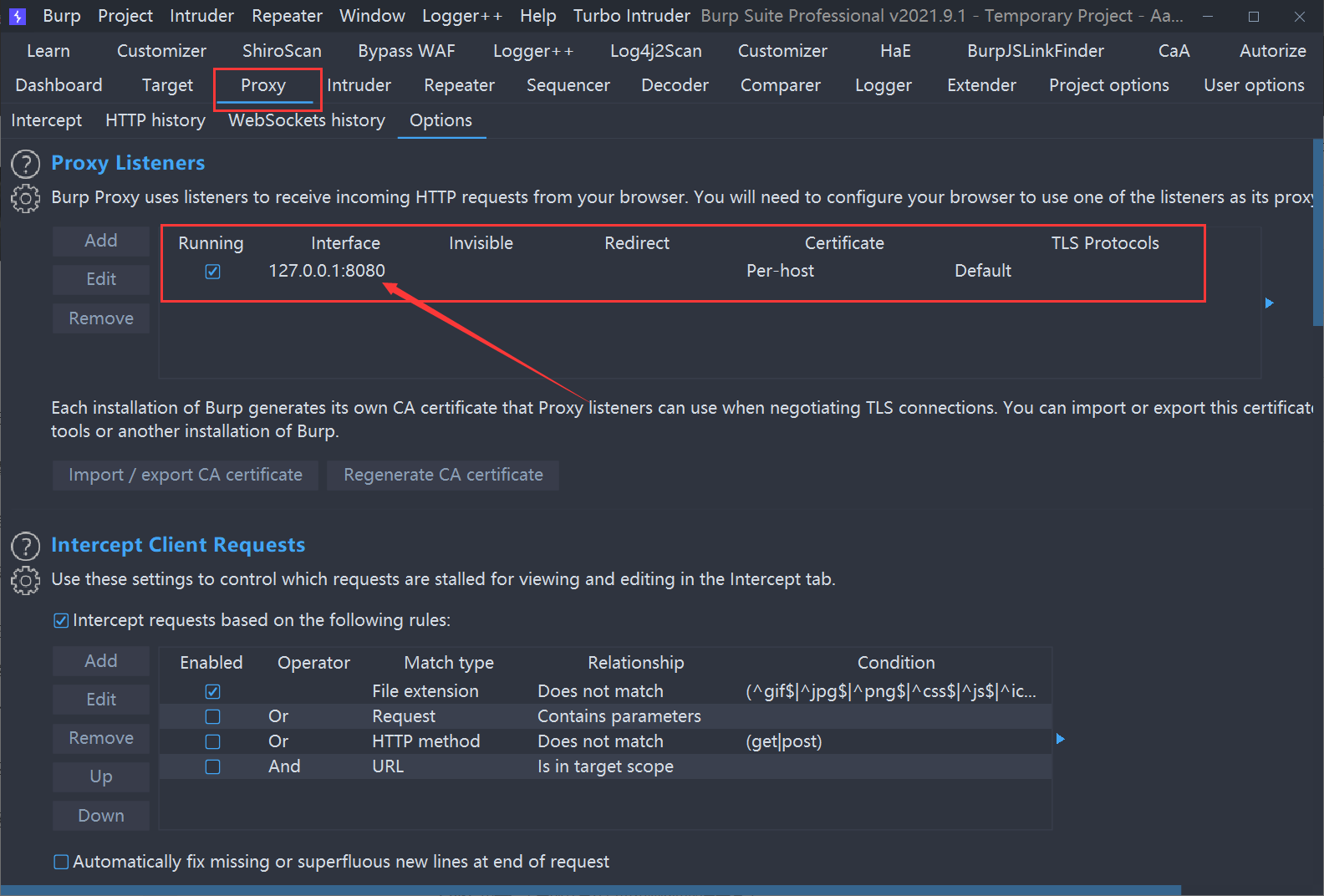The width and height of the screenshot is (1324, 896).
Task: Open help for Proxy Listeners section
Action: click(x=25, y=164)
